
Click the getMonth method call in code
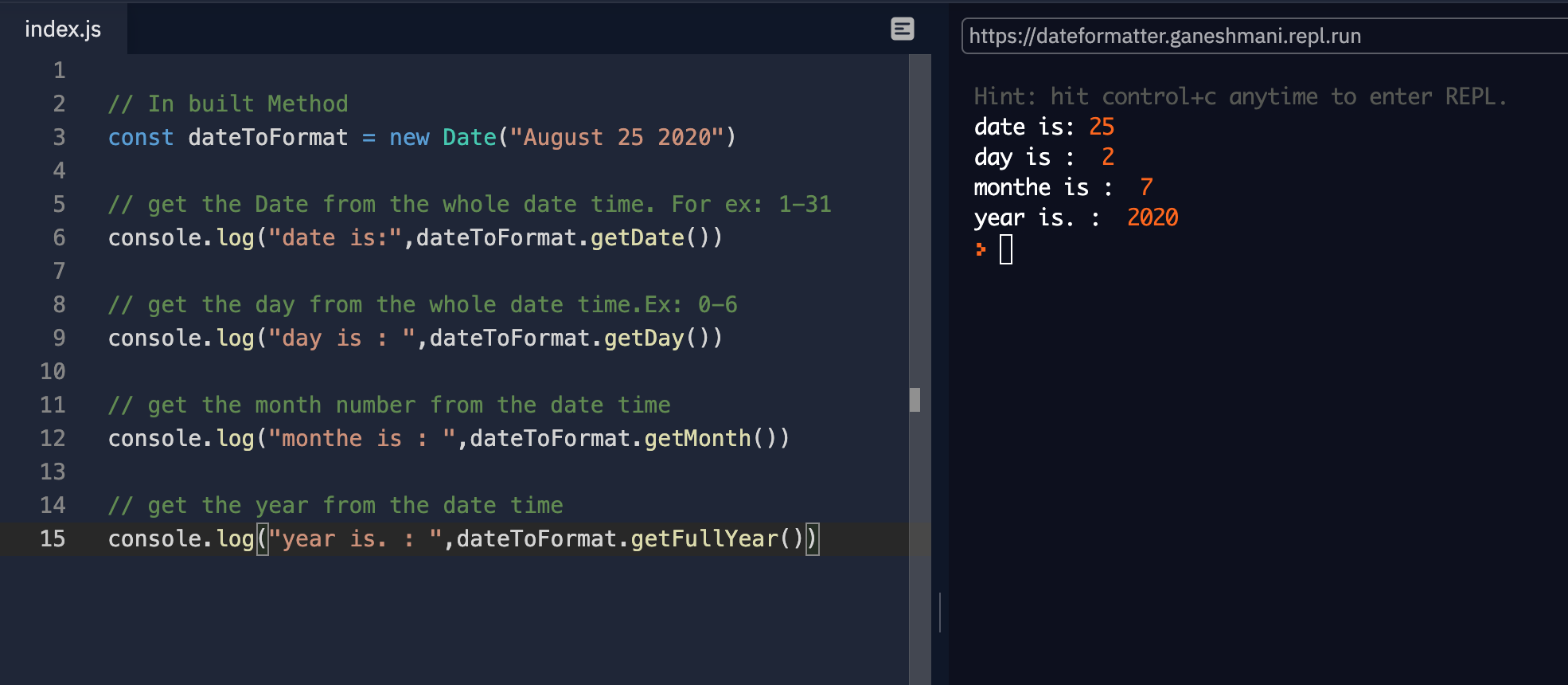pos(697,438)
